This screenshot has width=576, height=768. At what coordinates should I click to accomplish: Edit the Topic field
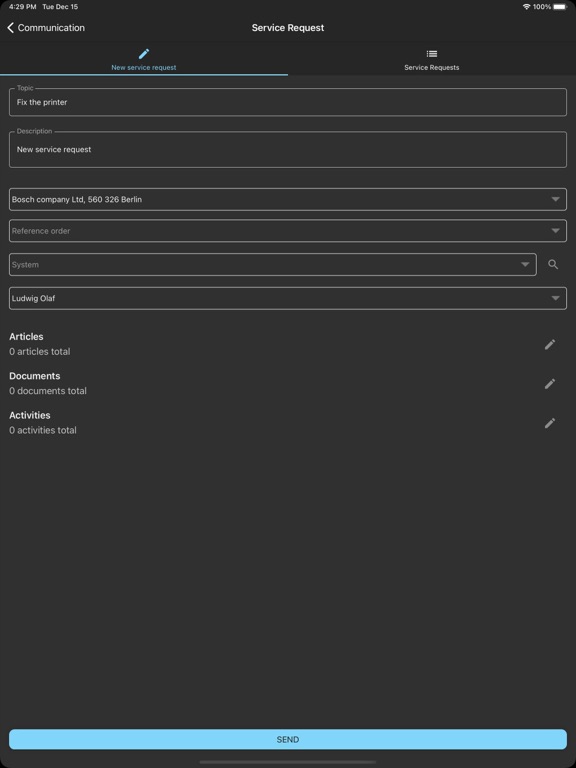[x=288, y=102]
